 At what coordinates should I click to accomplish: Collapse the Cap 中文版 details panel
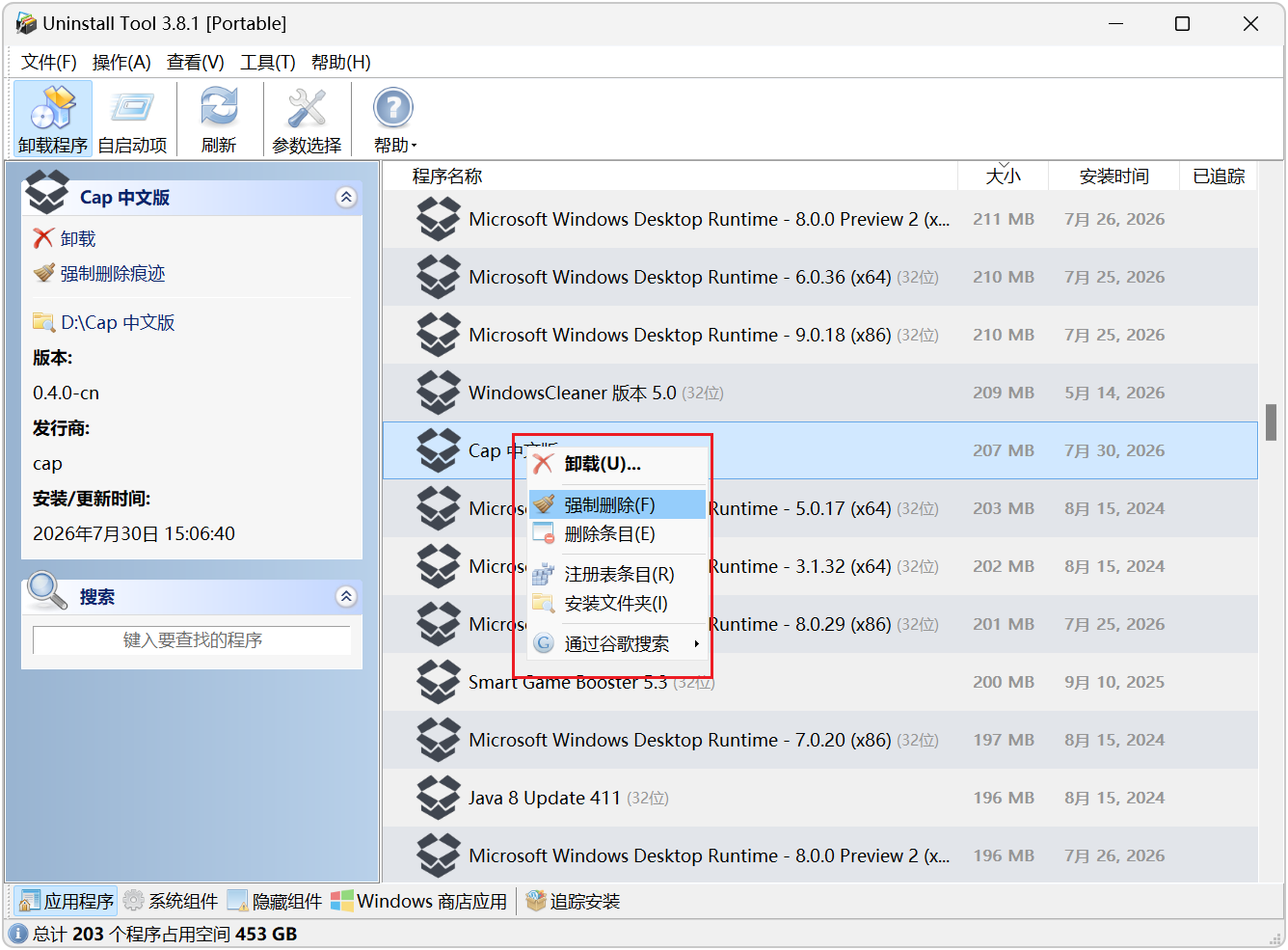pyautogui.click(x=346, y=198)
